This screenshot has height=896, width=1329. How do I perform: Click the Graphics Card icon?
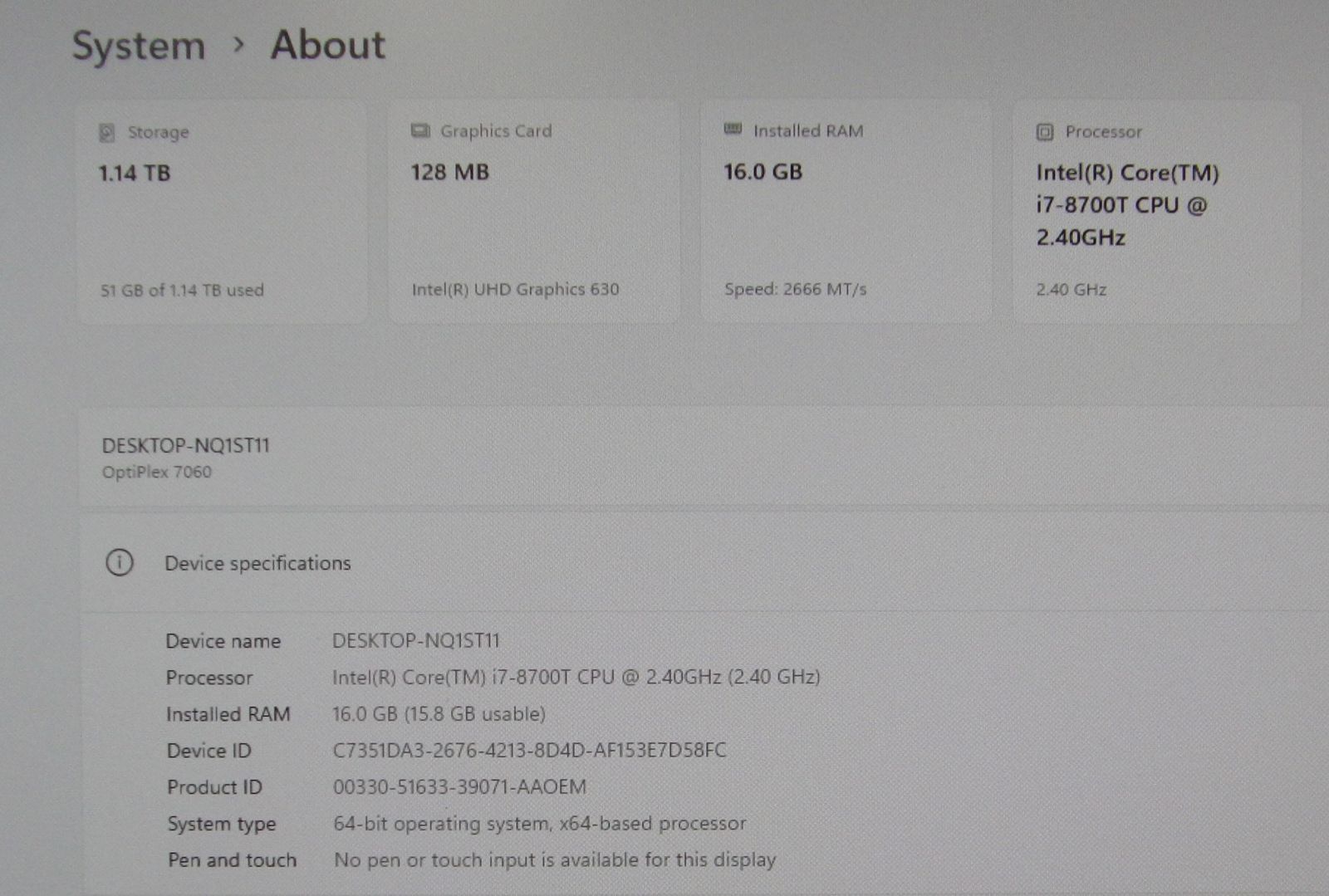coord(420,131)
